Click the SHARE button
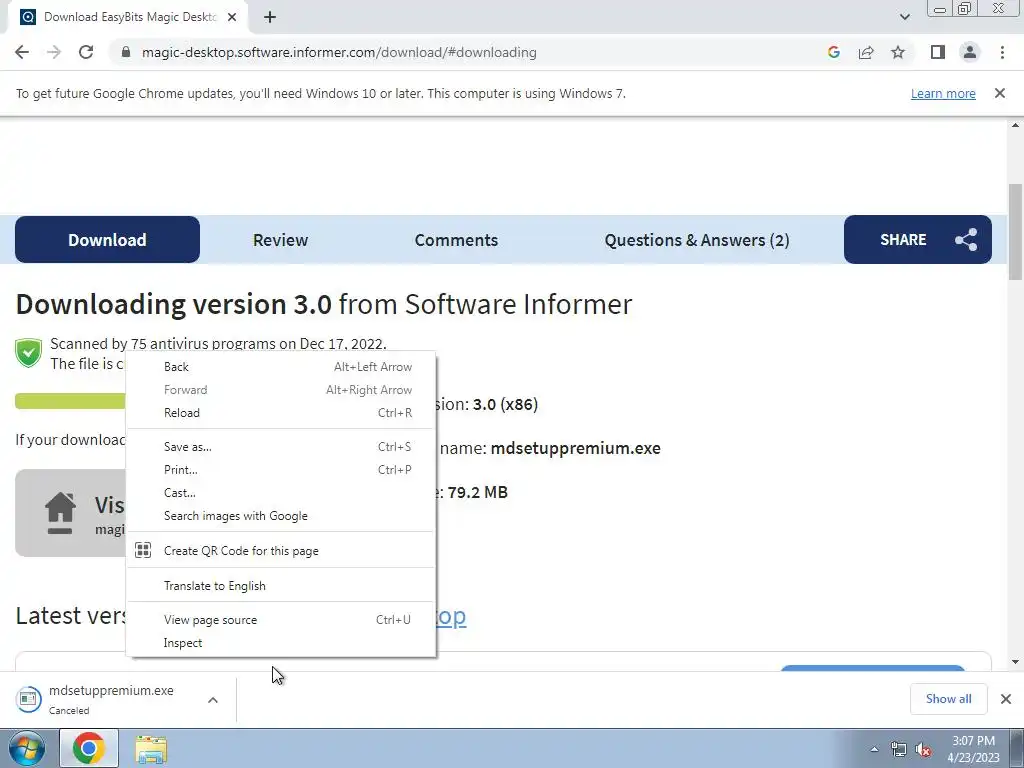The height and width of the screenshot is (768, 1024). point(918,240)
